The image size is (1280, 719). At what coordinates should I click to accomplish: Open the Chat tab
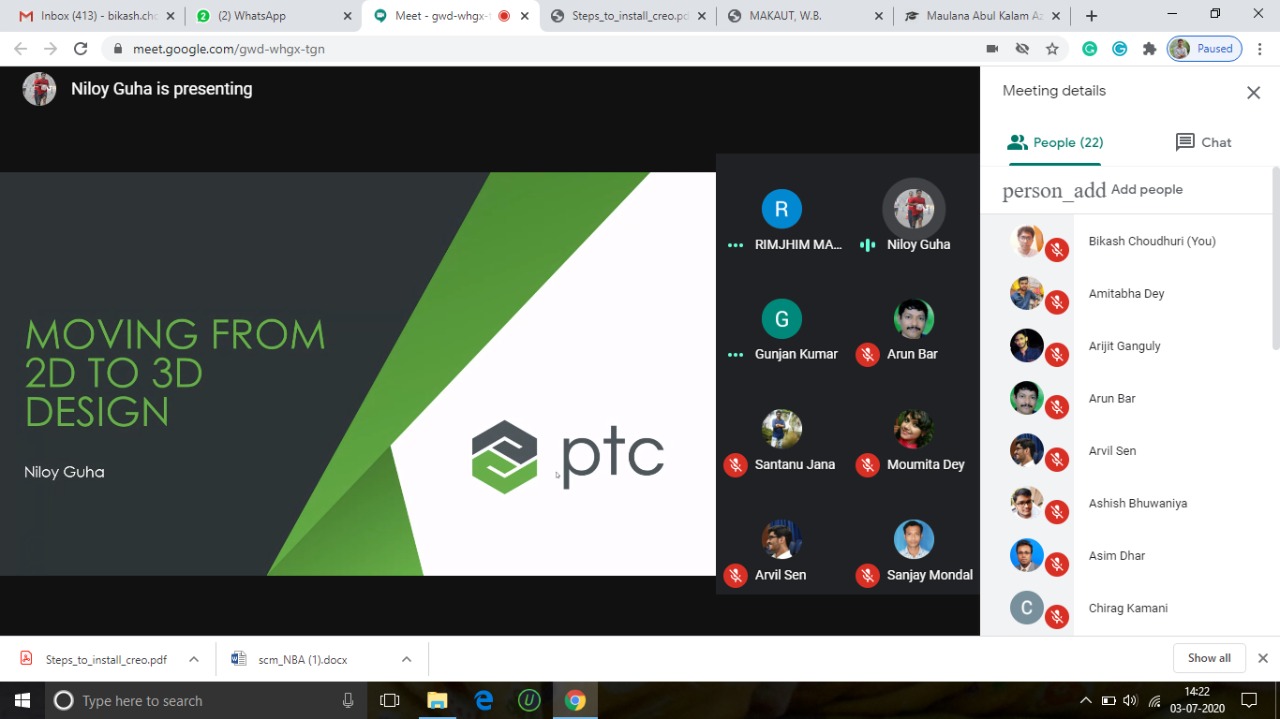1203,142
